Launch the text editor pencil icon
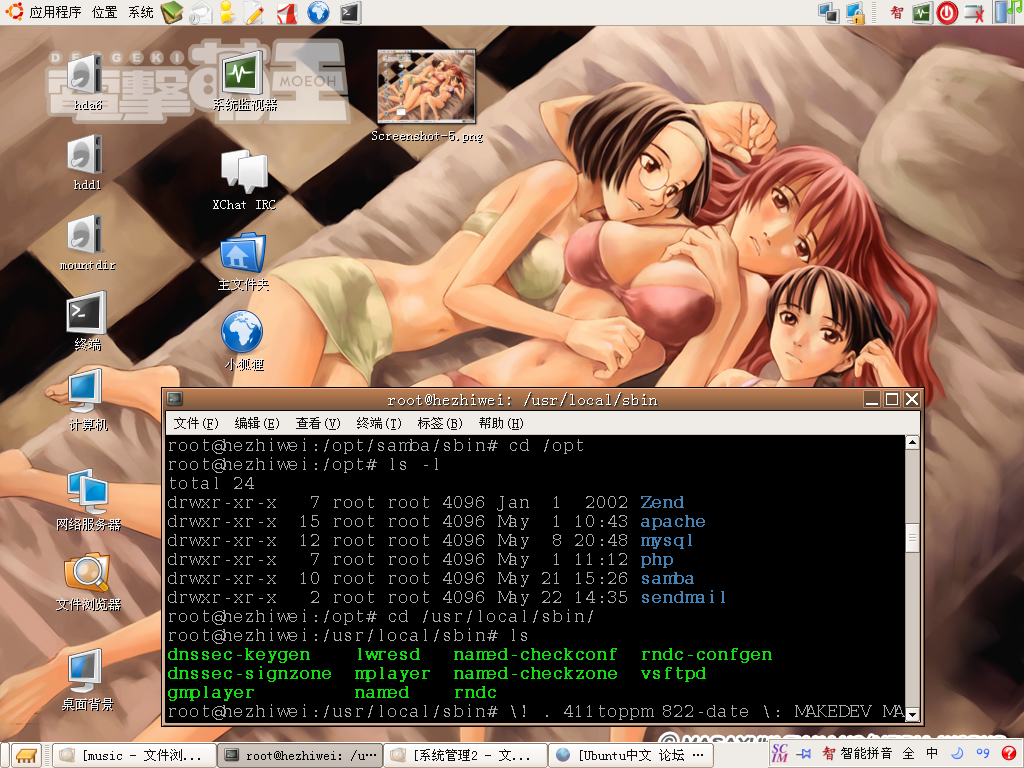This screenshot has height=768, width=1024. click(x=254, y=13)
